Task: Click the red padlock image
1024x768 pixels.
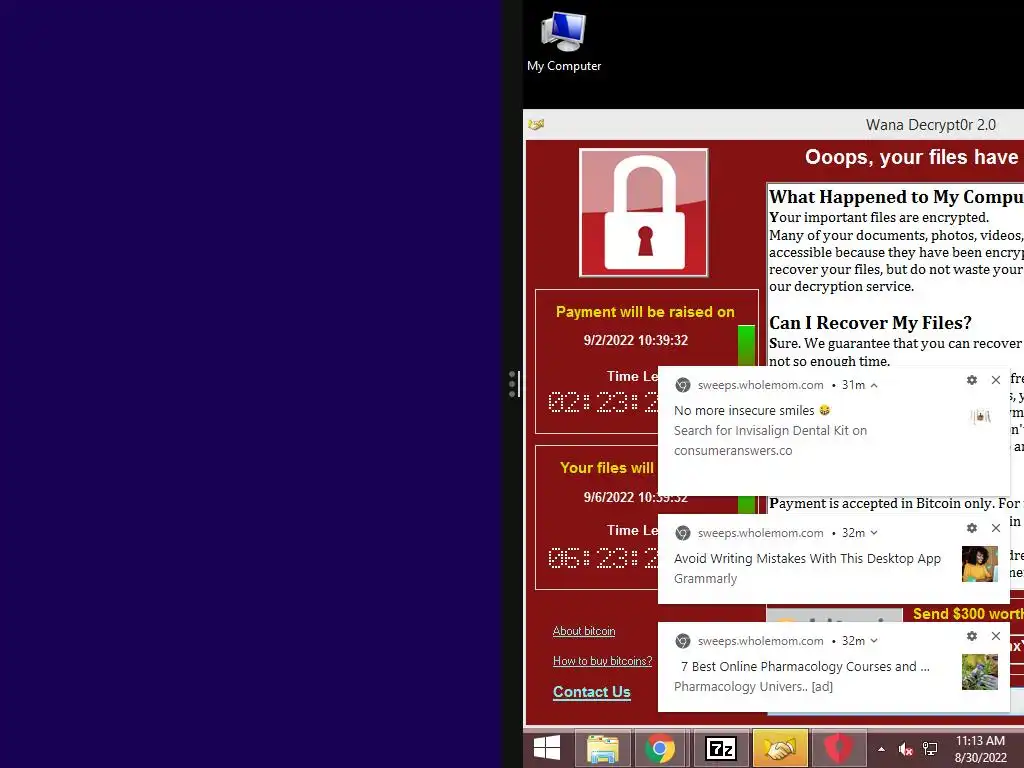Action: 643,212
